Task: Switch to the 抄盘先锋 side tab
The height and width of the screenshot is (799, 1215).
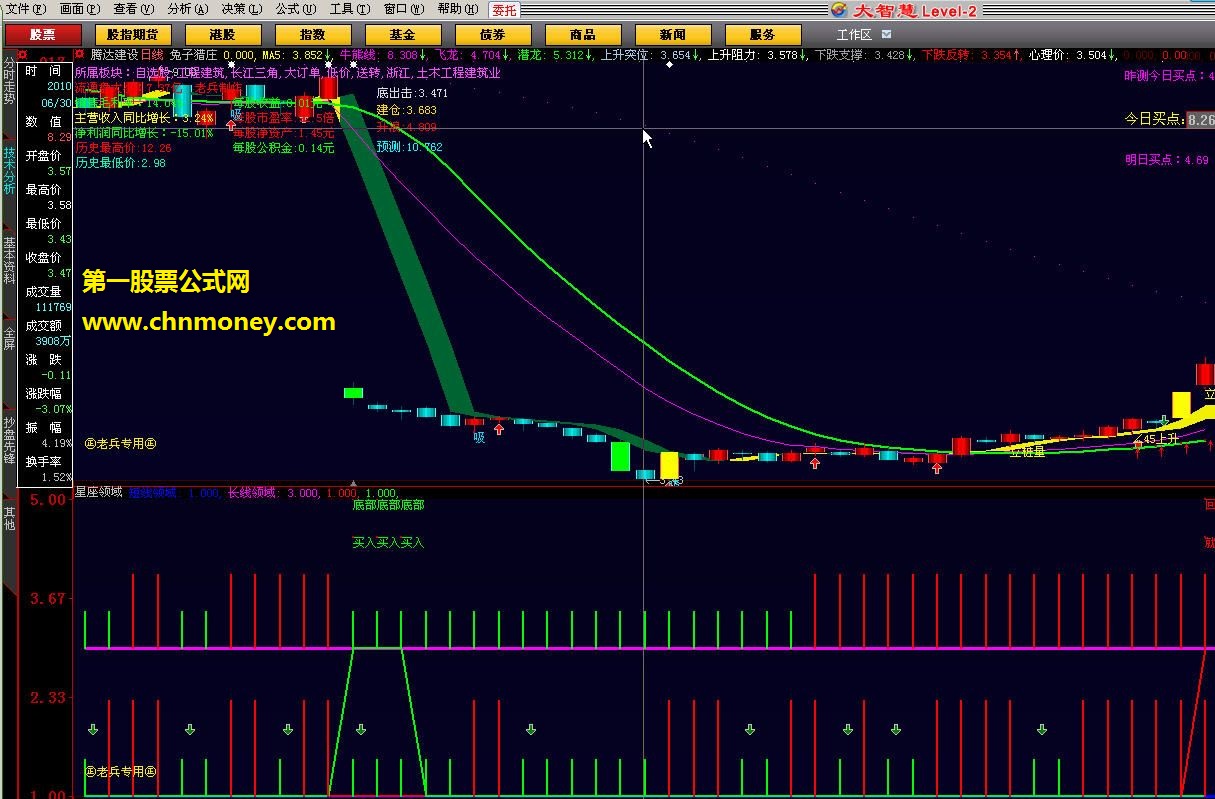Action: pos(9,440)
